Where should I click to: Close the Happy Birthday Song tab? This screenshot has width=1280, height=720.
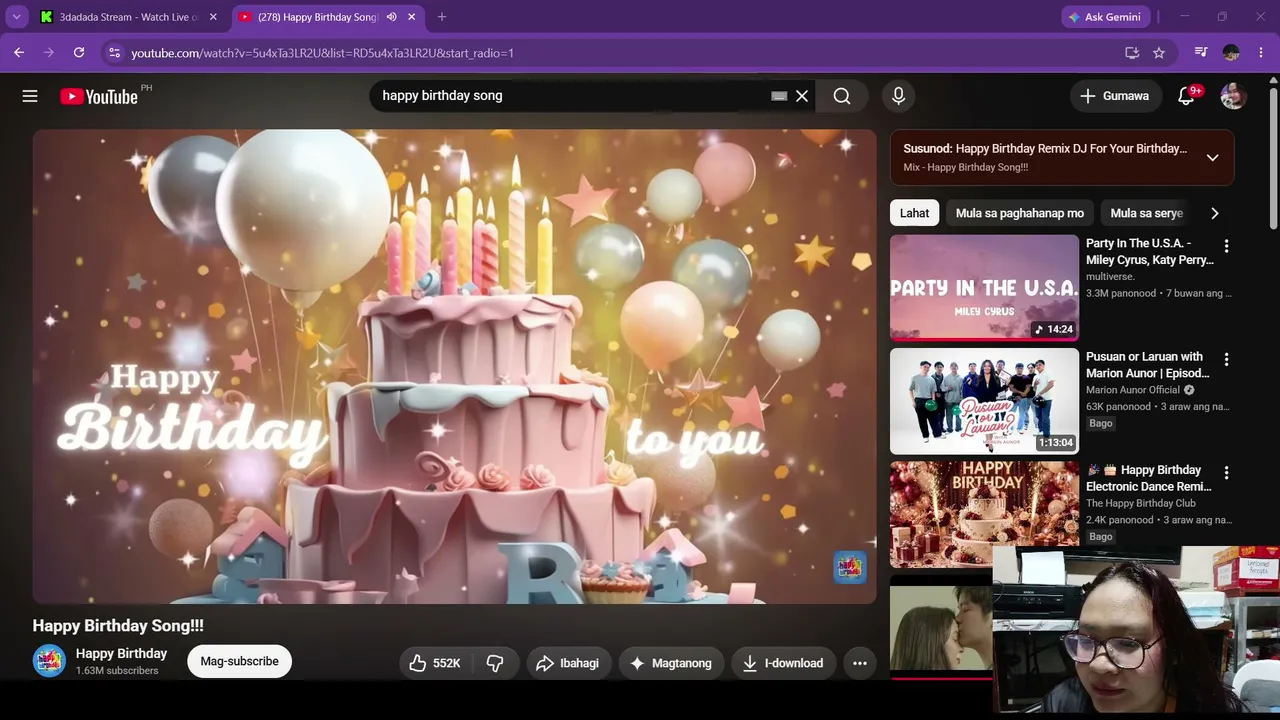coord(411,17)
